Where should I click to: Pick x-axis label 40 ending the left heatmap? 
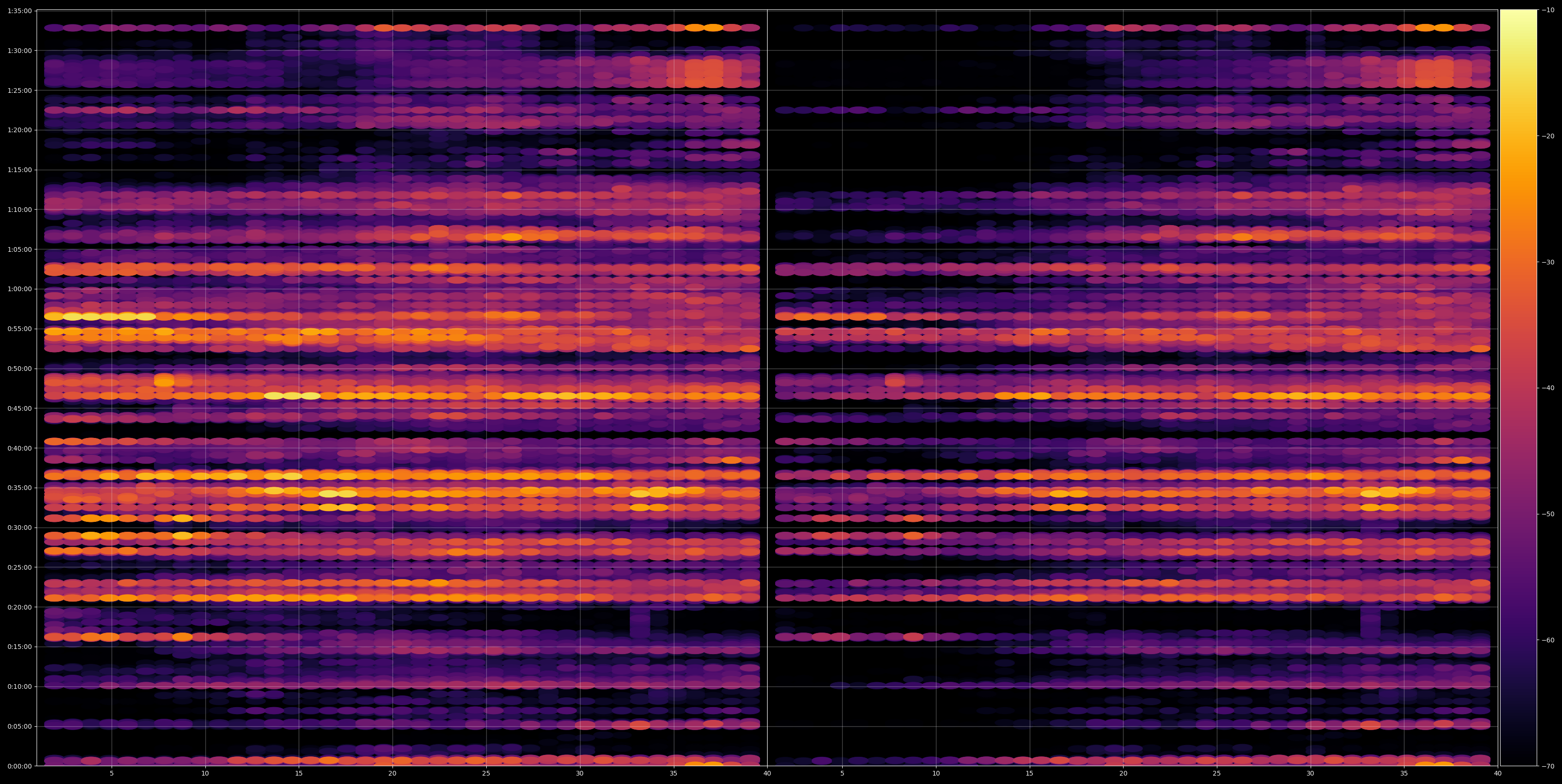pyautogui.click(x=767, y=774)
